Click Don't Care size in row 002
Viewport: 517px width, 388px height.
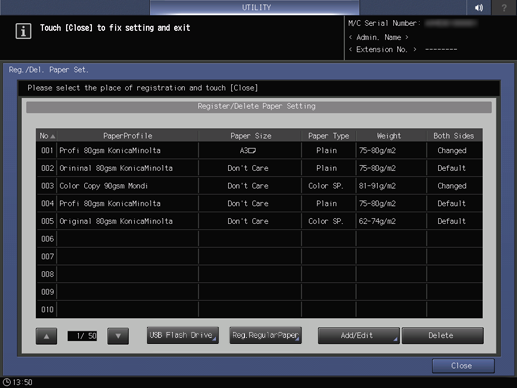248,168
